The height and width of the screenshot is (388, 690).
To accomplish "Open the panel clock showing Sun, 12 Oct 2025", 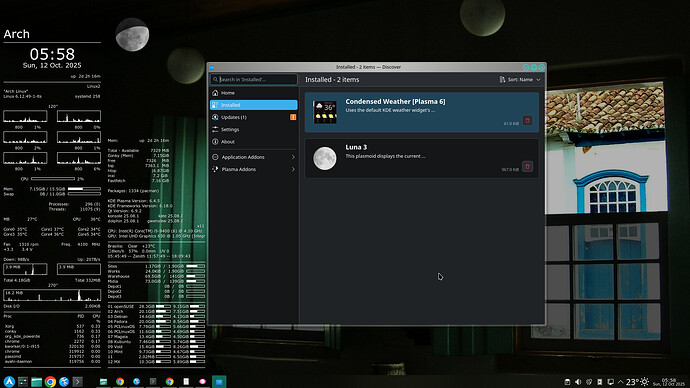I will coord(669,382).
